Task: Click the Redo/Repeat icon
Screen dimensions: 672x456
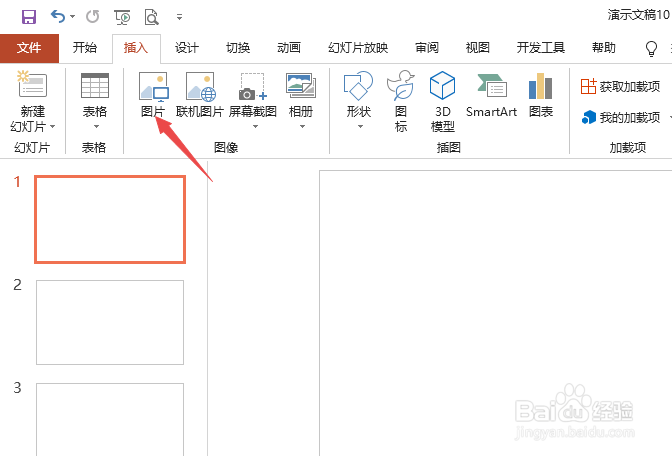Action: point(92,17)
